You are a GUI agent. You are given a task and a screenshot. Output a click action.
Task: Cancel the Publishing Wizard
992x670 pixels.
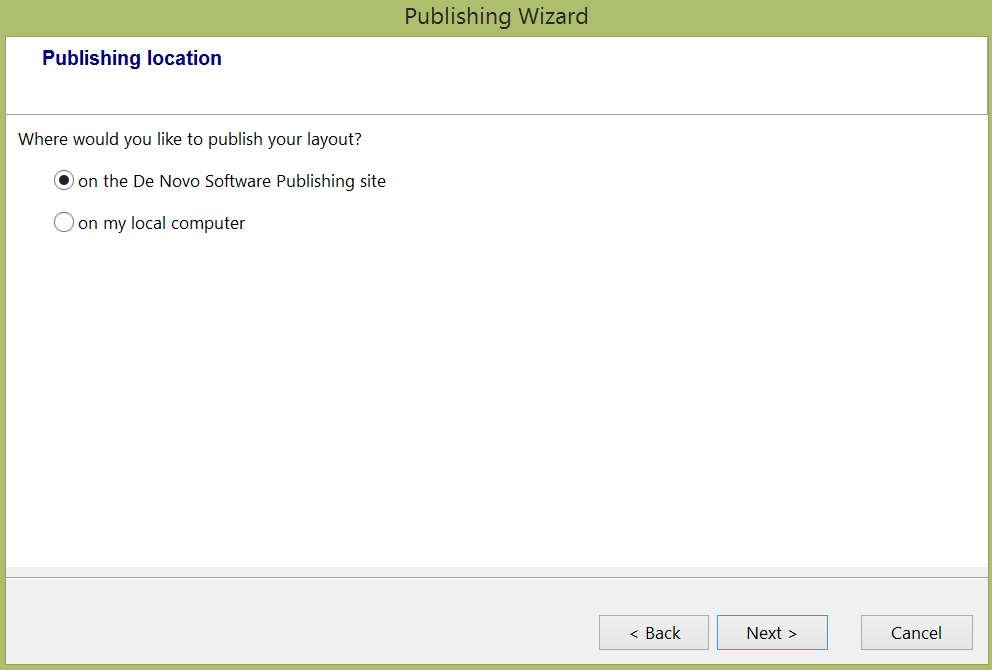click(916, 633)
